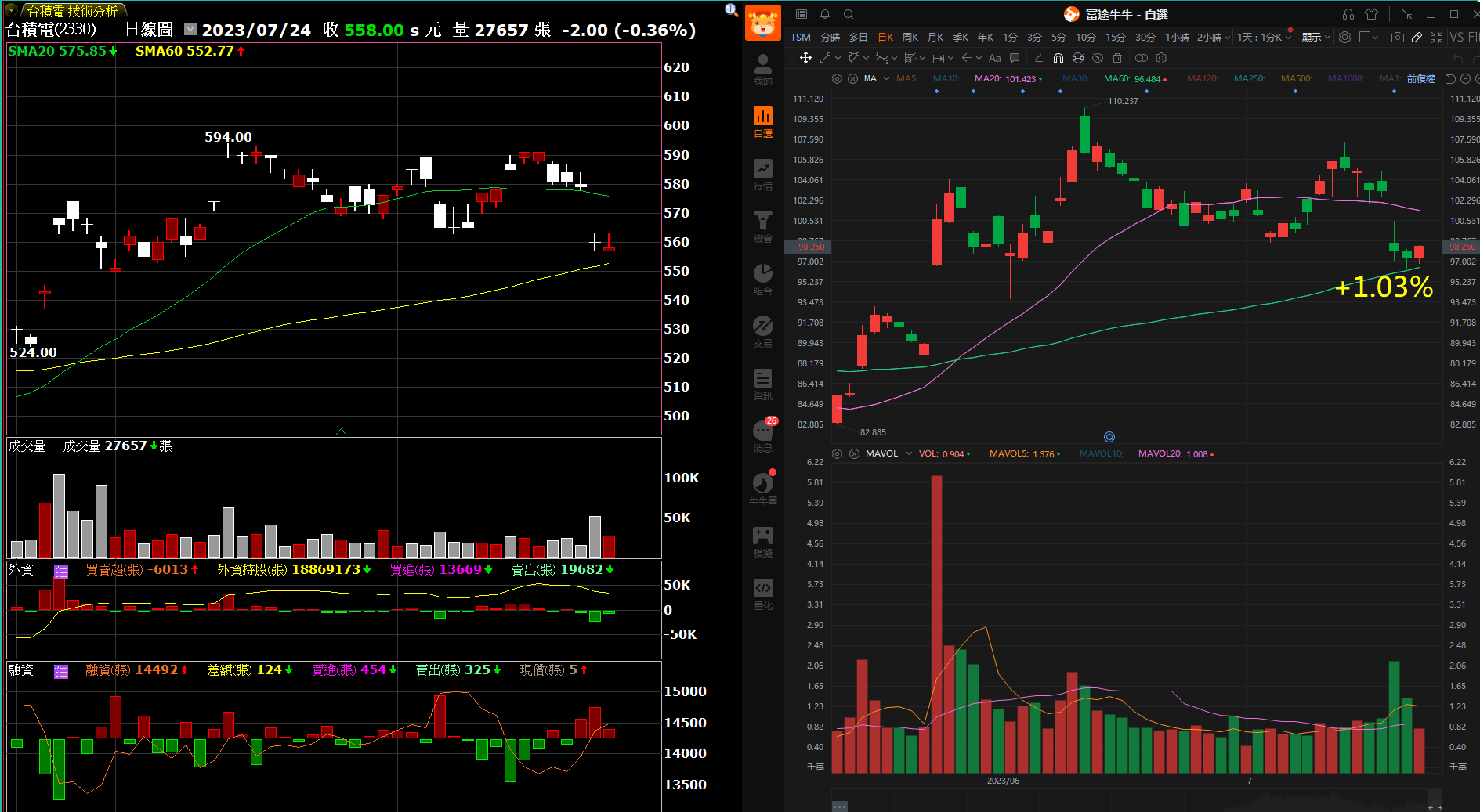
Task: Open the layout square dropdown
Action: [x=1369, y=37]
